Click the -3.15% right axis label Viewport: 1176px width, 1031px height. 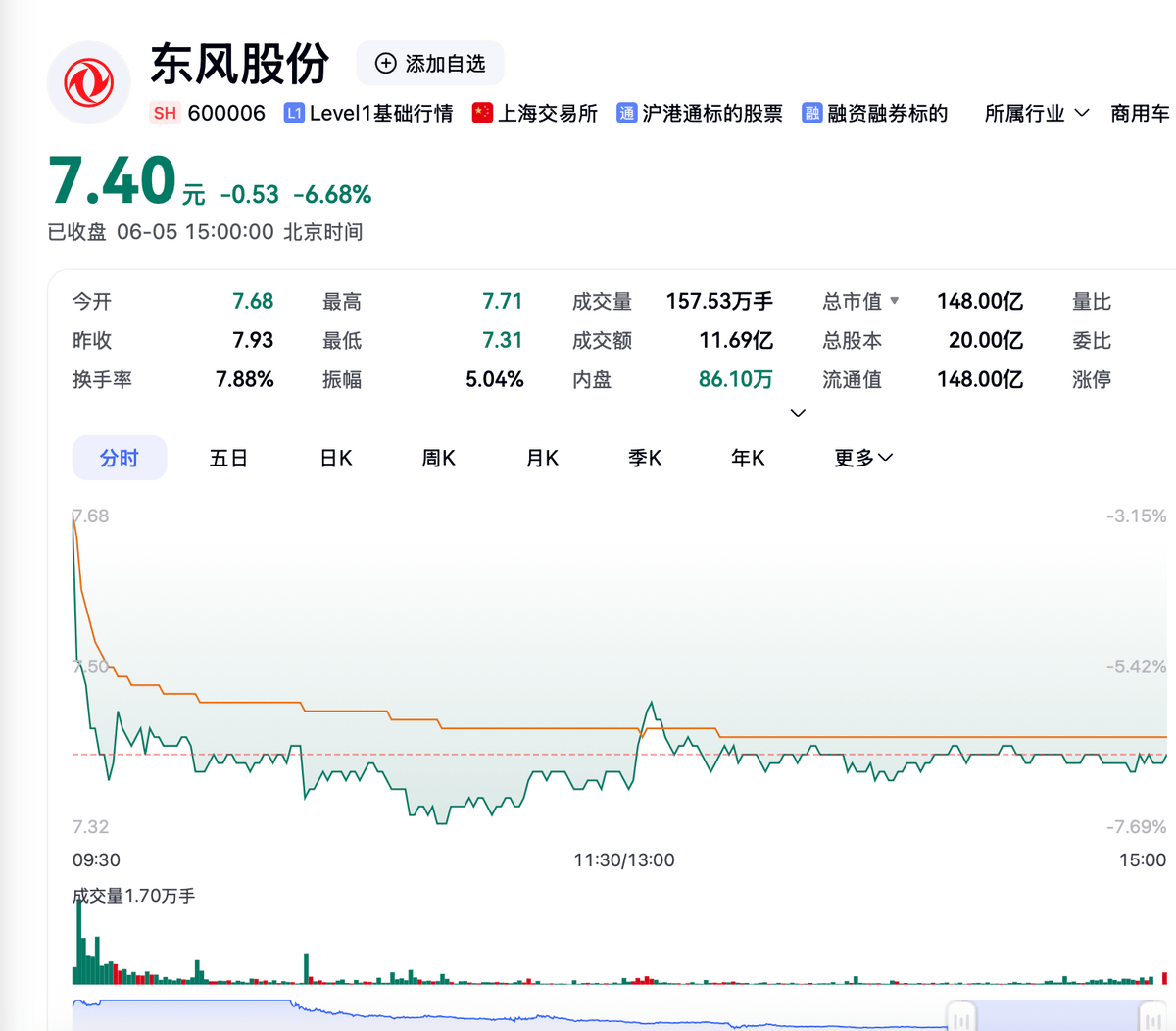tap(1137, 515)
